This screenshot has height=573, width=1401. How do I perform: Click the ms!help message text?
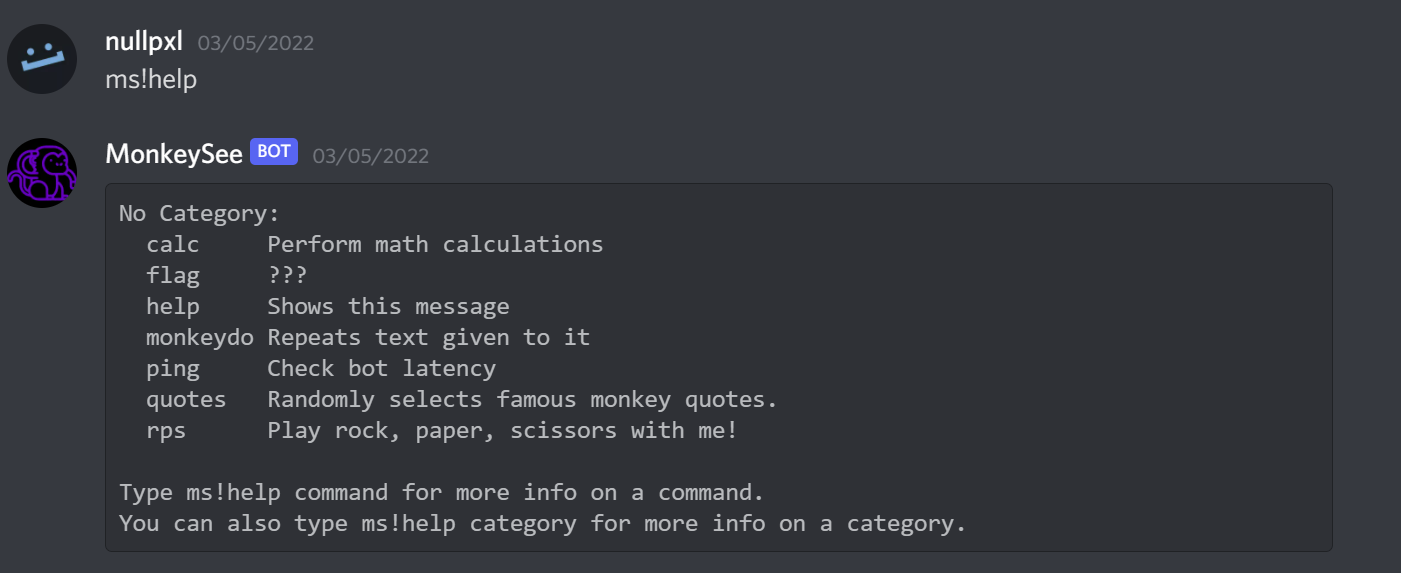tap(151, 79)
